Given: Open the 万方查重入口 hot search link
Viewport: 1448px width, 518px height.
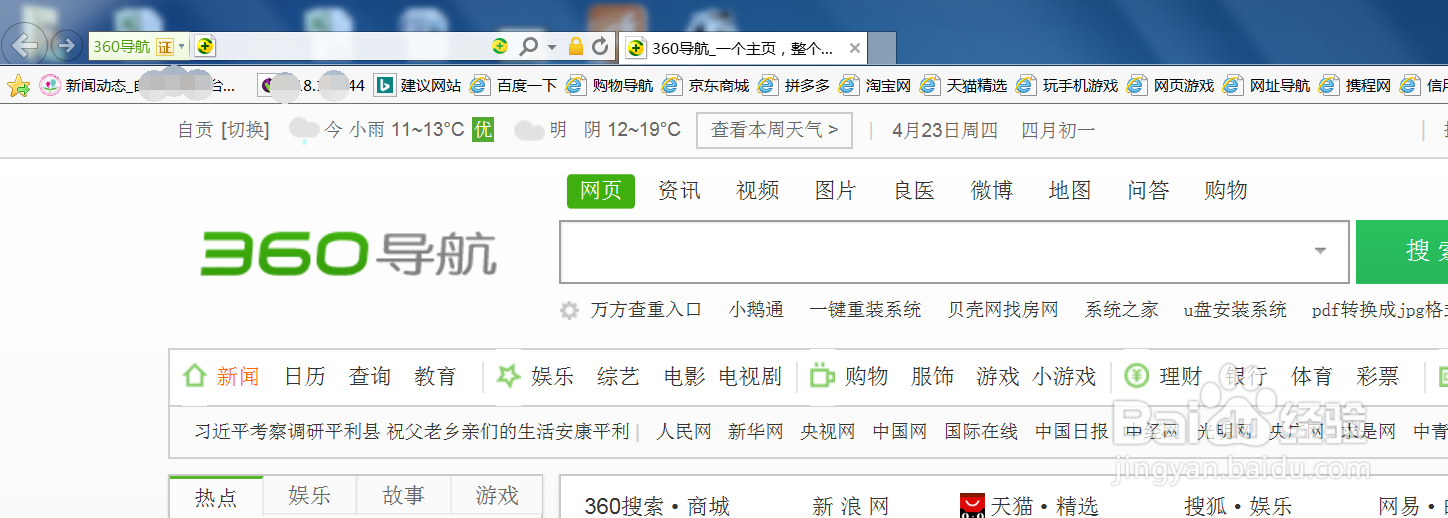Looking at the screenshot, I should pyautogui.click(x=646, y=310).
